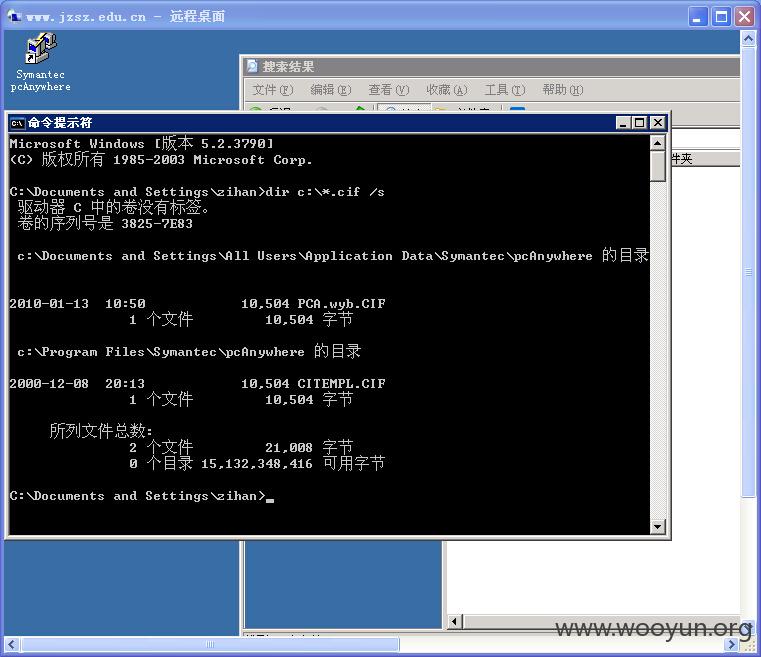Click the search results pane left scroll arrow
761x657 pixels.
(x=454, y=621)
